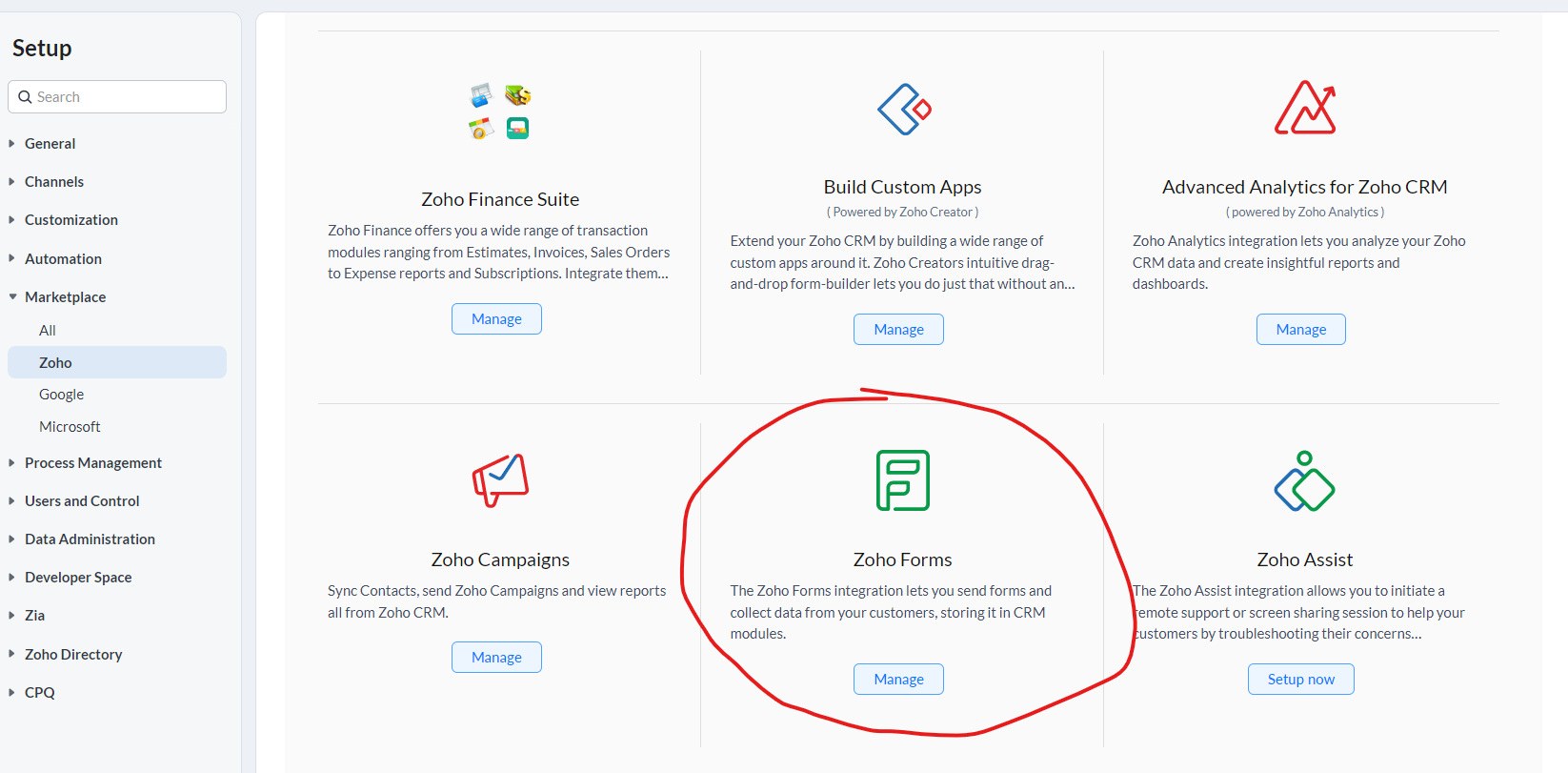Expand the Automation section arrow
This screenshot has height=773, width=1568.
[x=12, y=259]
